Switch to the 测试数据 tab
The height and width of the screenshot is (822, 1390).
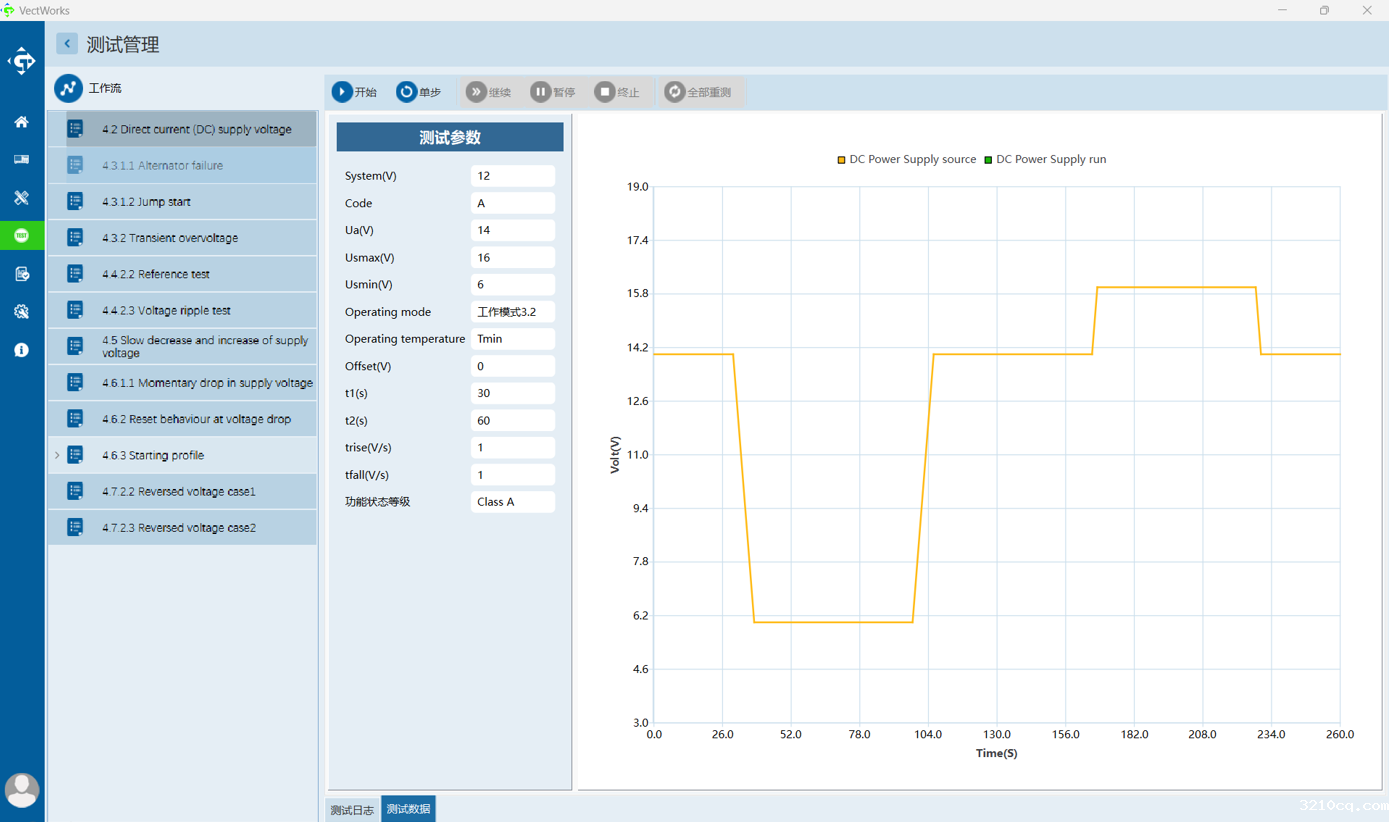pyautogui.click(x=408, y=809)
